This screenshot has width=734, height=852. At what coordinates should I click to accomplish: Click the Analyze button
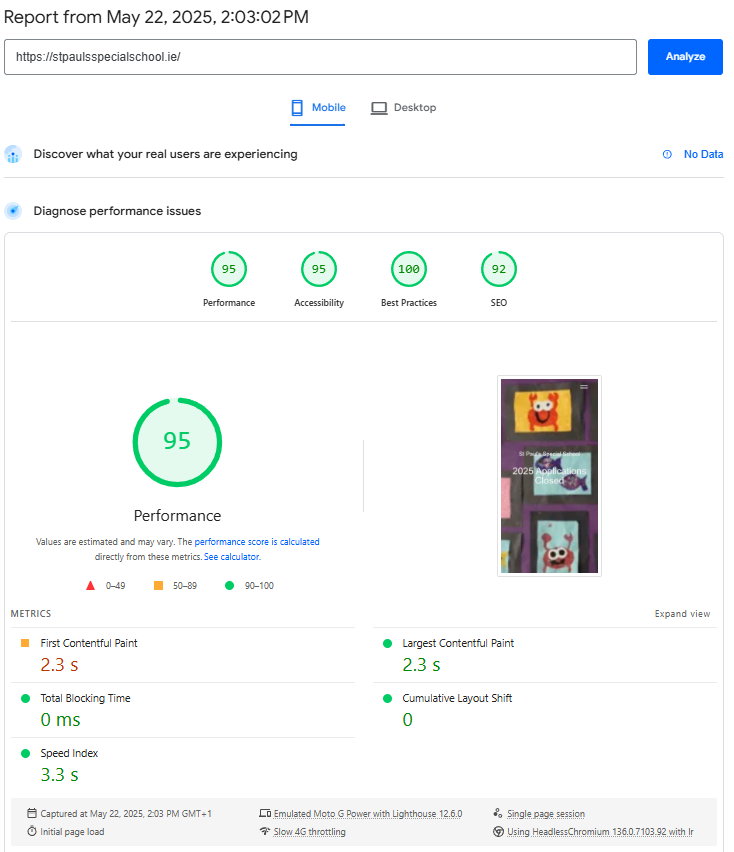coord(685,57)
